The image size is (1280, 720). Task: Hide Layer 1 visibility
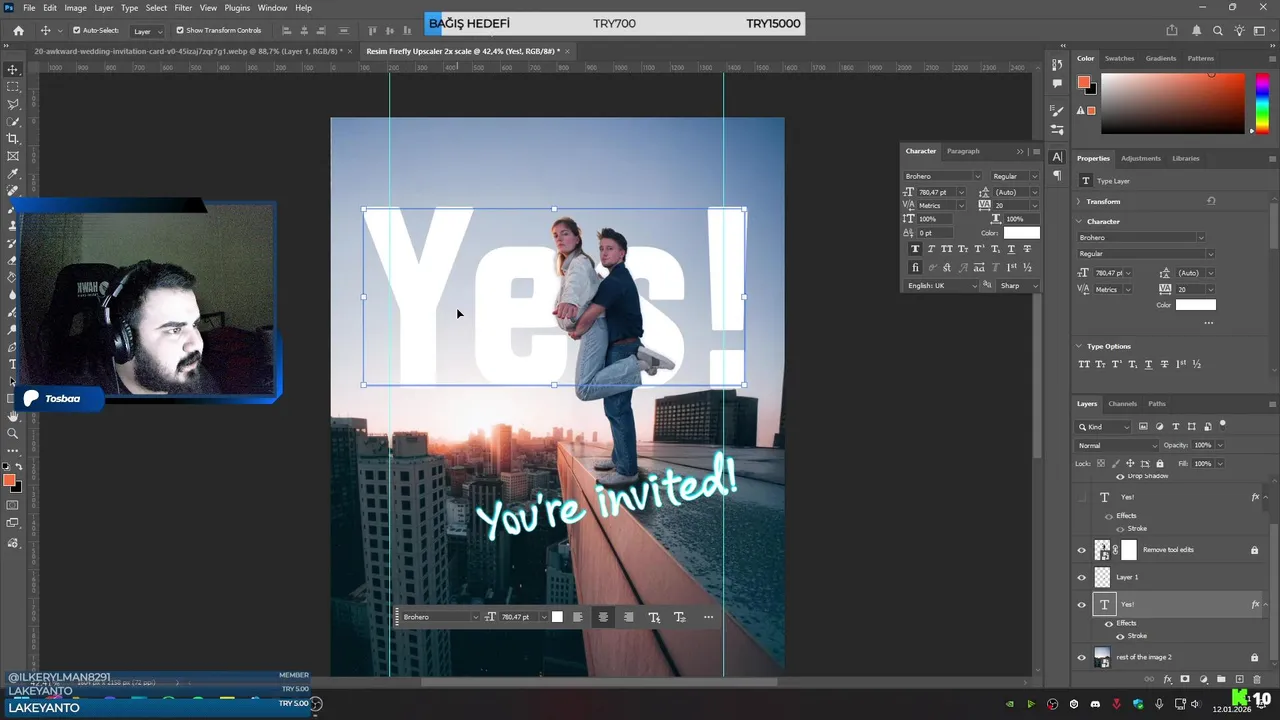(x=1081, y=578)
